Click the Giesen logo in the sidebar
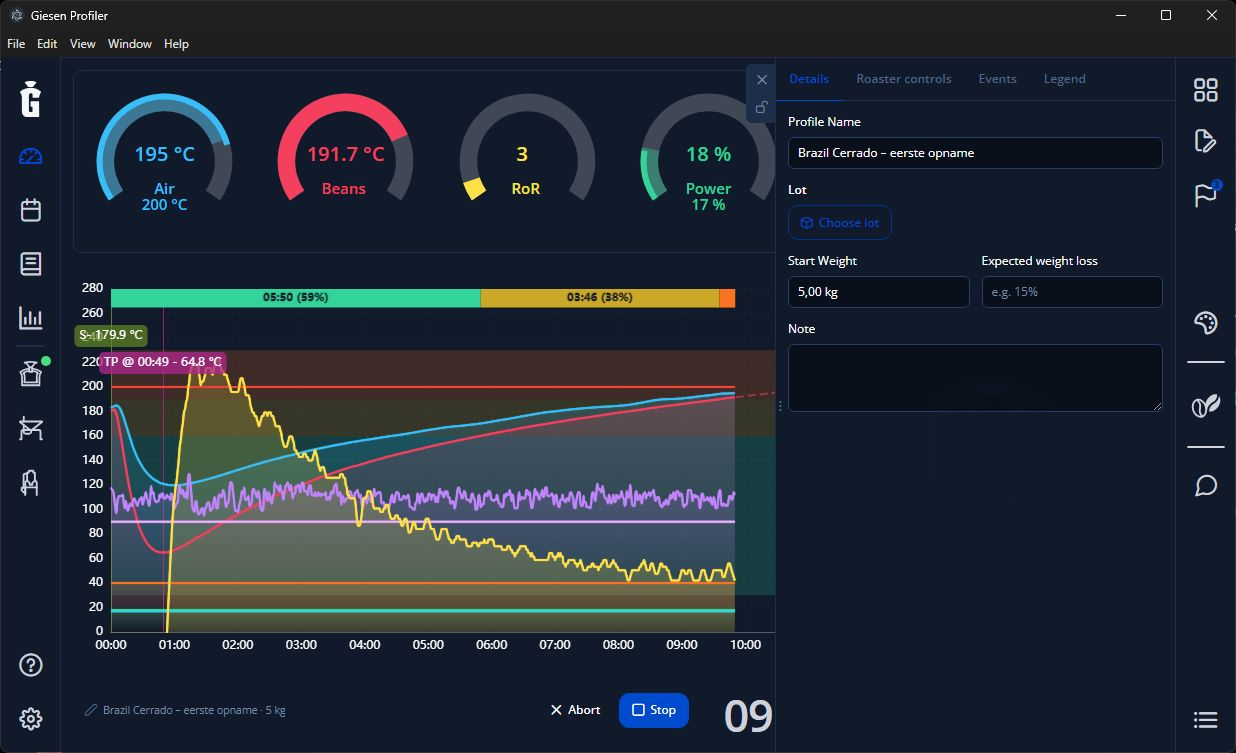The image size is (1236, 753). 31,100
